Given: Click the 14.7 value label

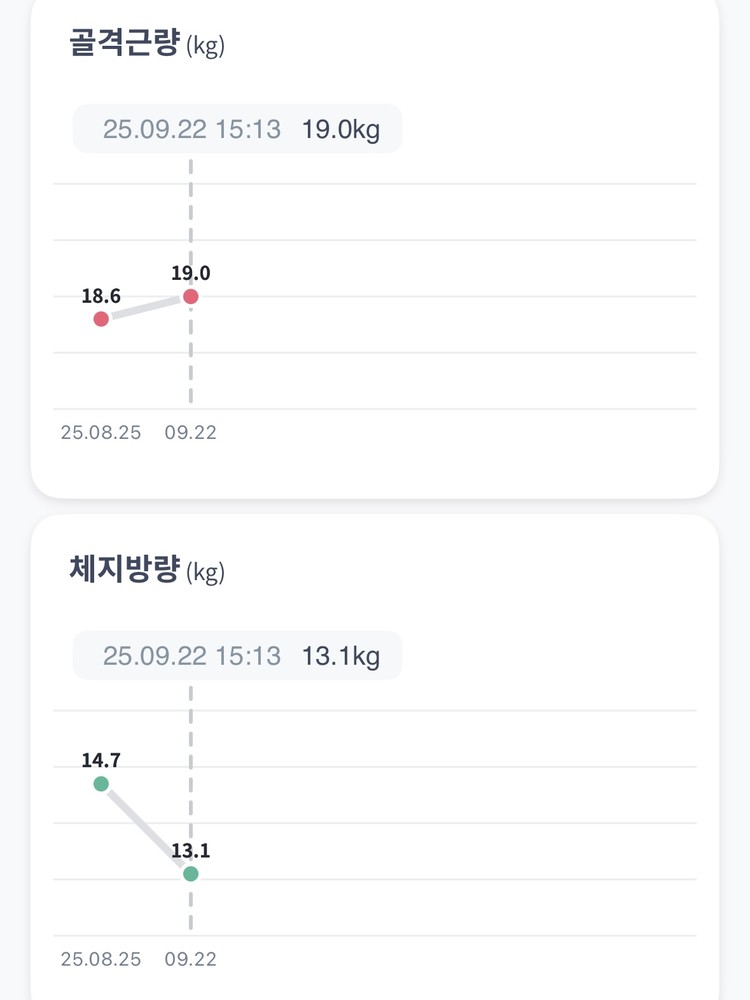Looking at the screenshot, I should 101,760.
